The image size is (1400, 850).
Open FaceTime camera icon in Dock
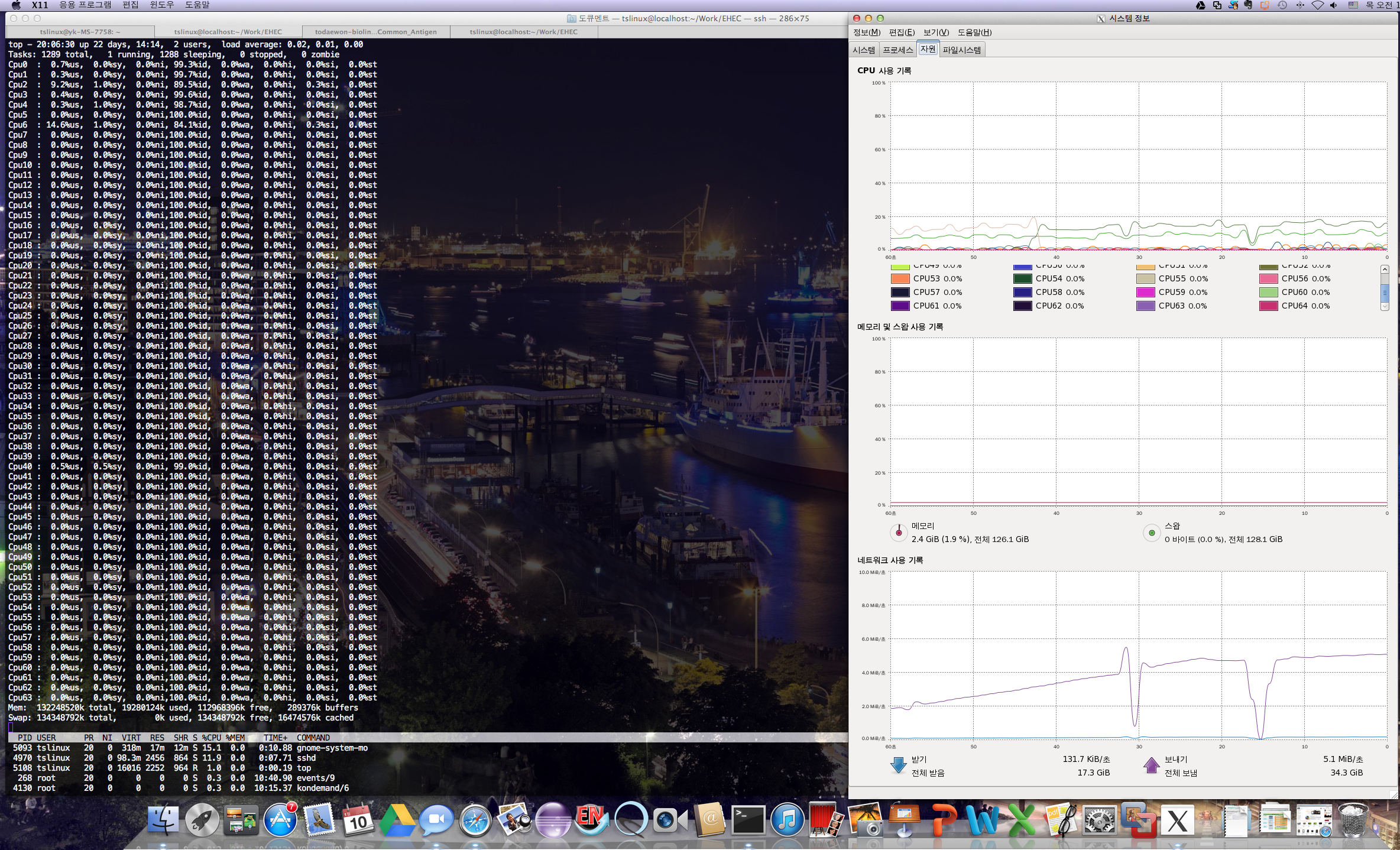669,820
